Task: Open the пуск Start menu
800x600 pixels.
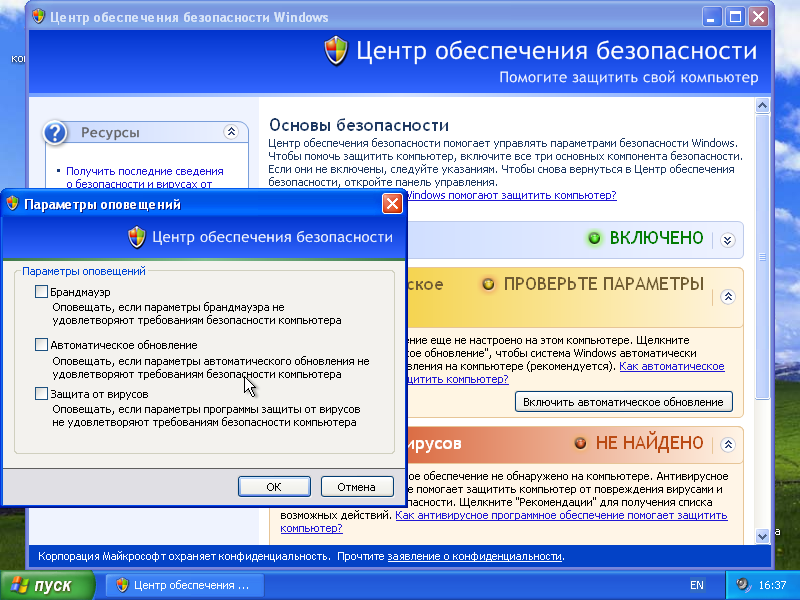Action: tap(47, 585)
